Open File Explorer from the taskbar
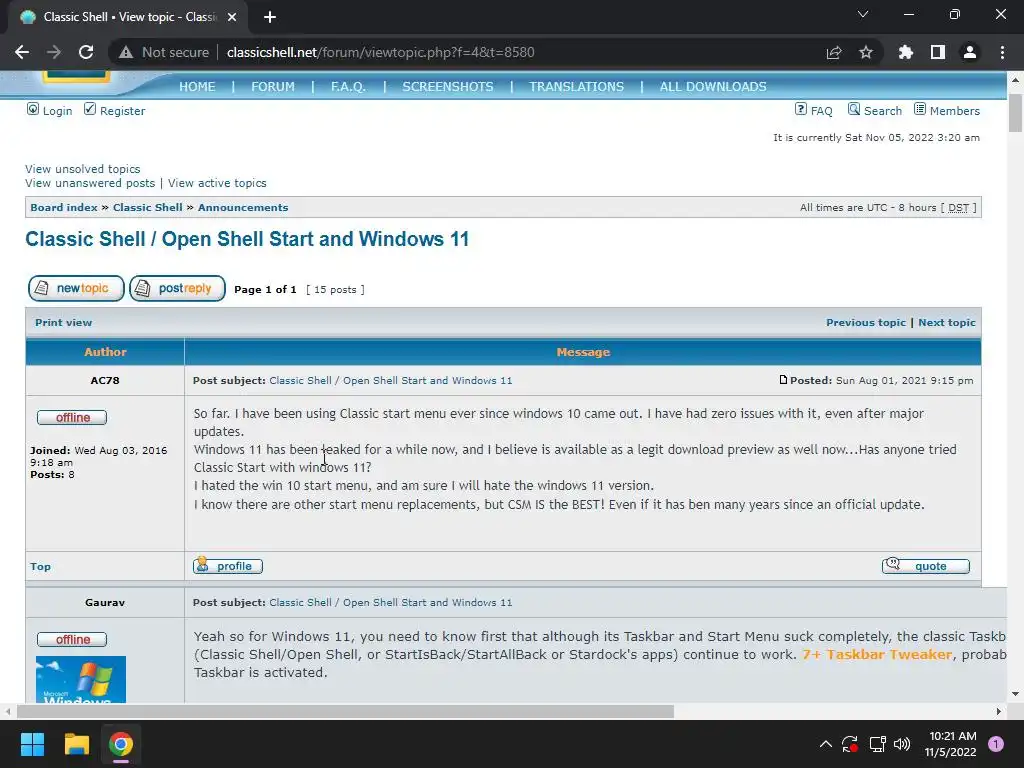 click(76, 744)
